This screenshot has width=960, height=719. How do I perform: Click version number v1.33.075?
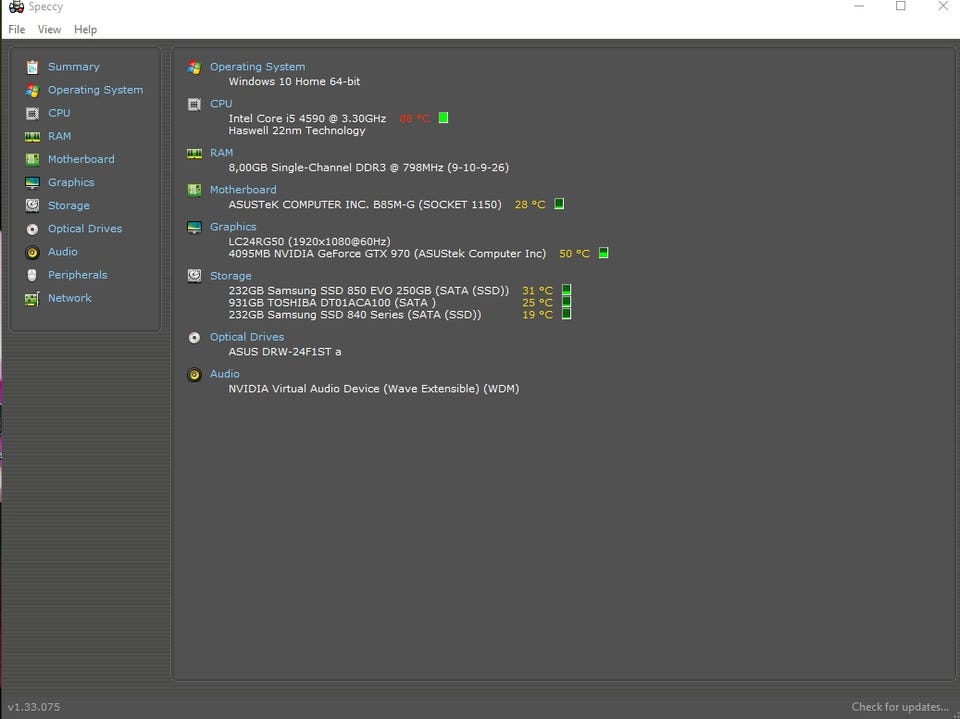tap(34, 707)
